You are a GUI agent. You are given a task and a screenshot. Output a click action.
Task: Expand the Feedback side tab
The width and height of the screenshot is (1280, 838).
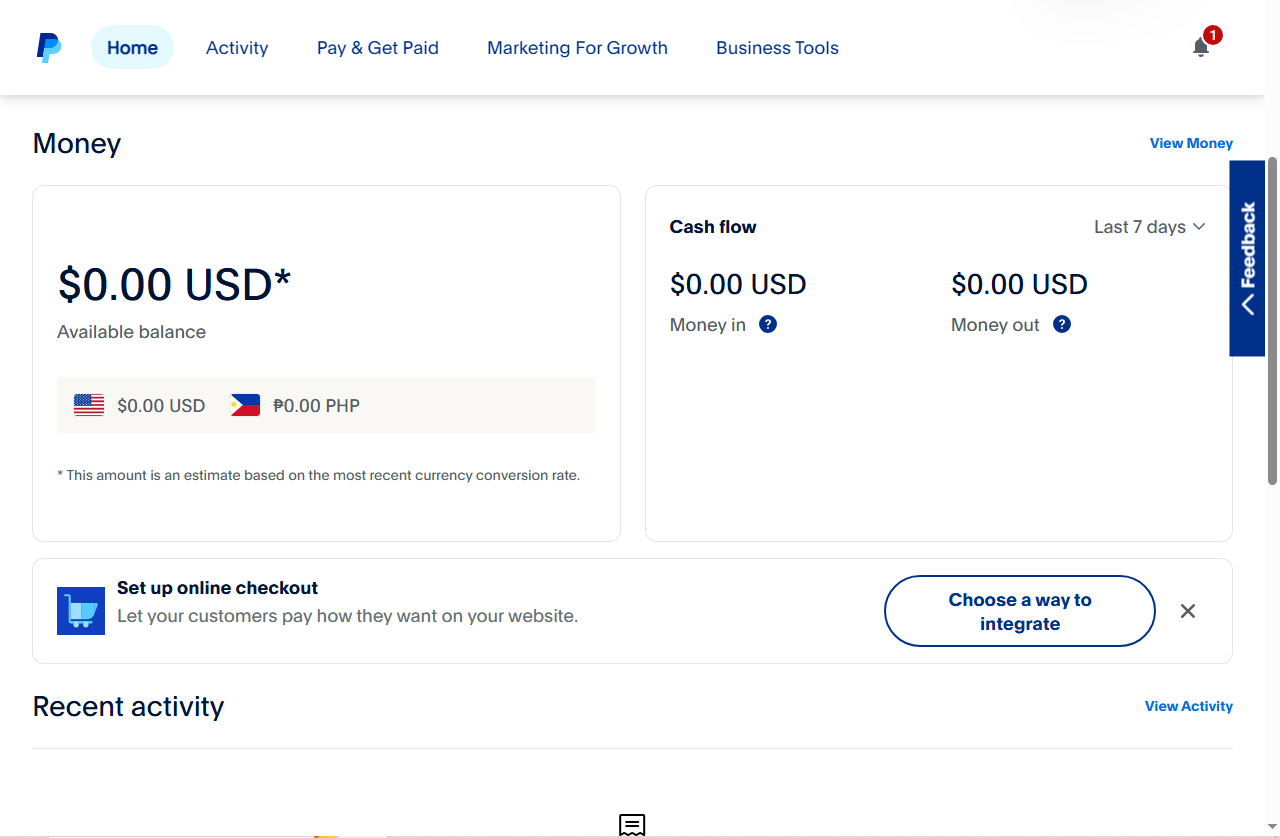pyautogui.click(x=1247, y=258)
